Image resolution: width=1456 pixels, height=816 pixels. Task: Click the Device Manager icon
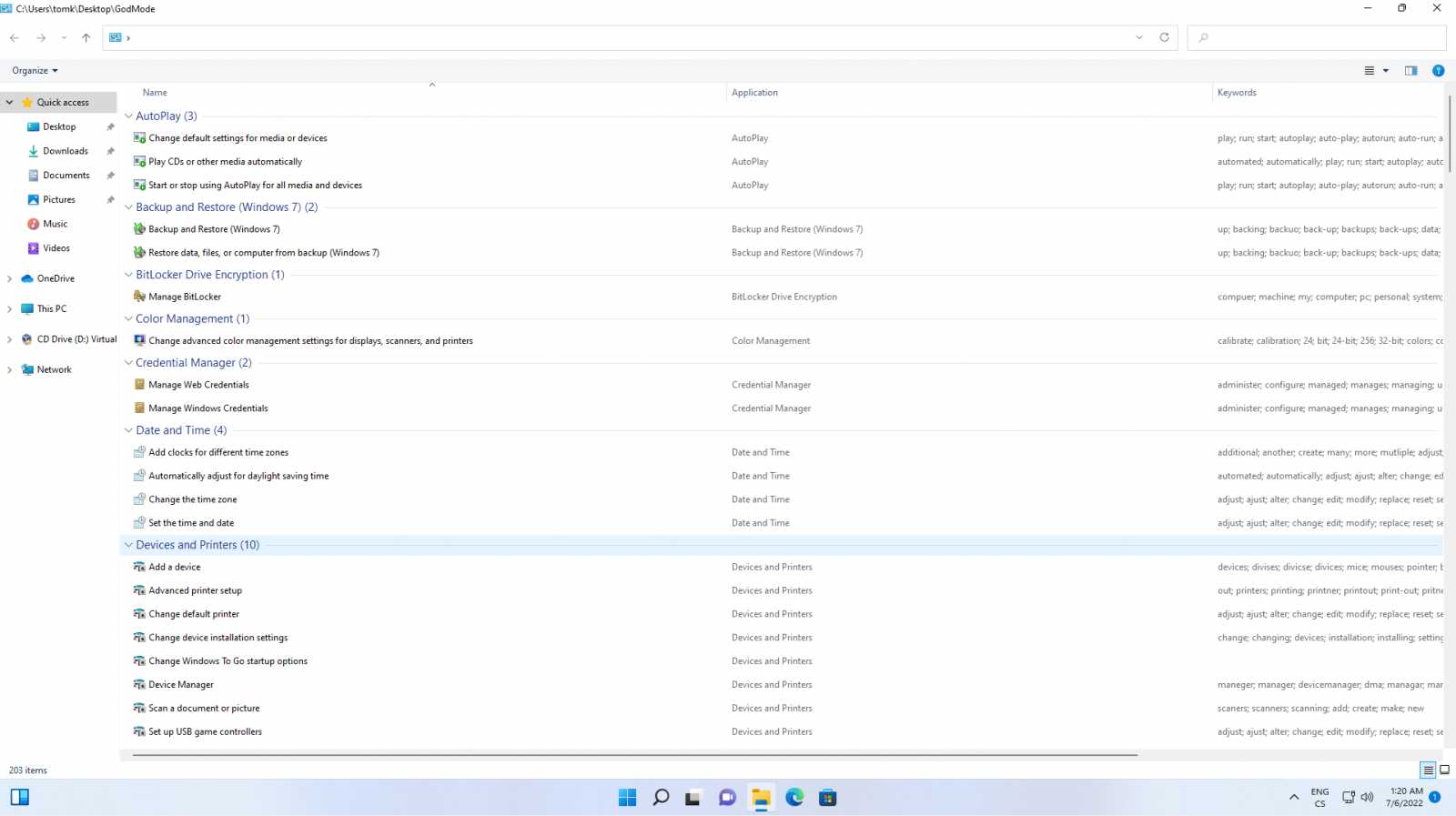coord(139,685)
